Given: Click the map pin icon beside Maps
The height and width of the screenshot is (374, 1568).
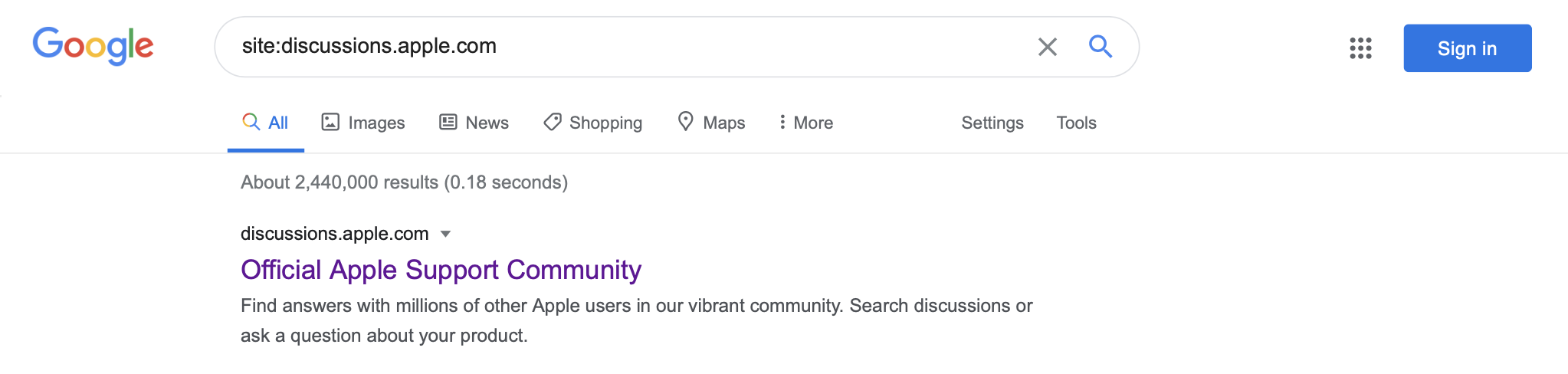Looking at the screenshot, I should [686, 121].
